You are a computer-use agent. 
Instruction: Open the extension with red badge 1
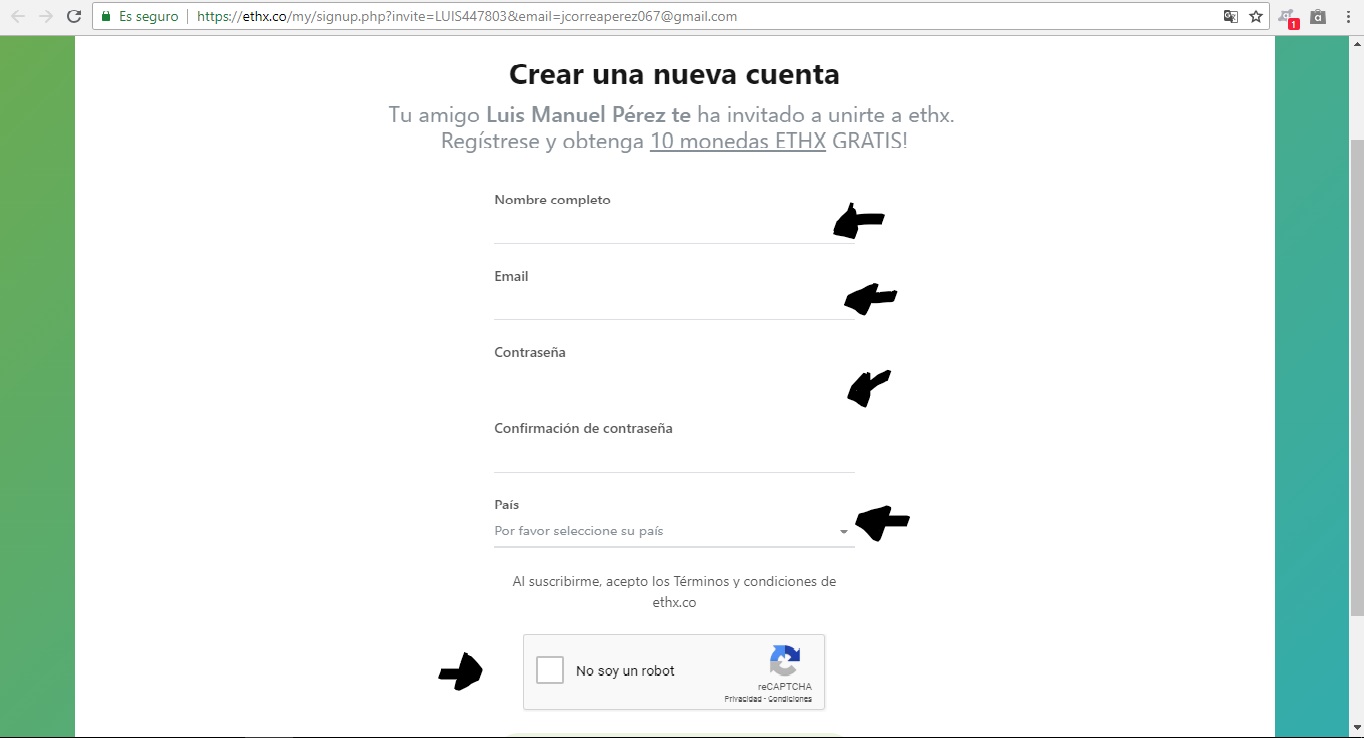1290,18
